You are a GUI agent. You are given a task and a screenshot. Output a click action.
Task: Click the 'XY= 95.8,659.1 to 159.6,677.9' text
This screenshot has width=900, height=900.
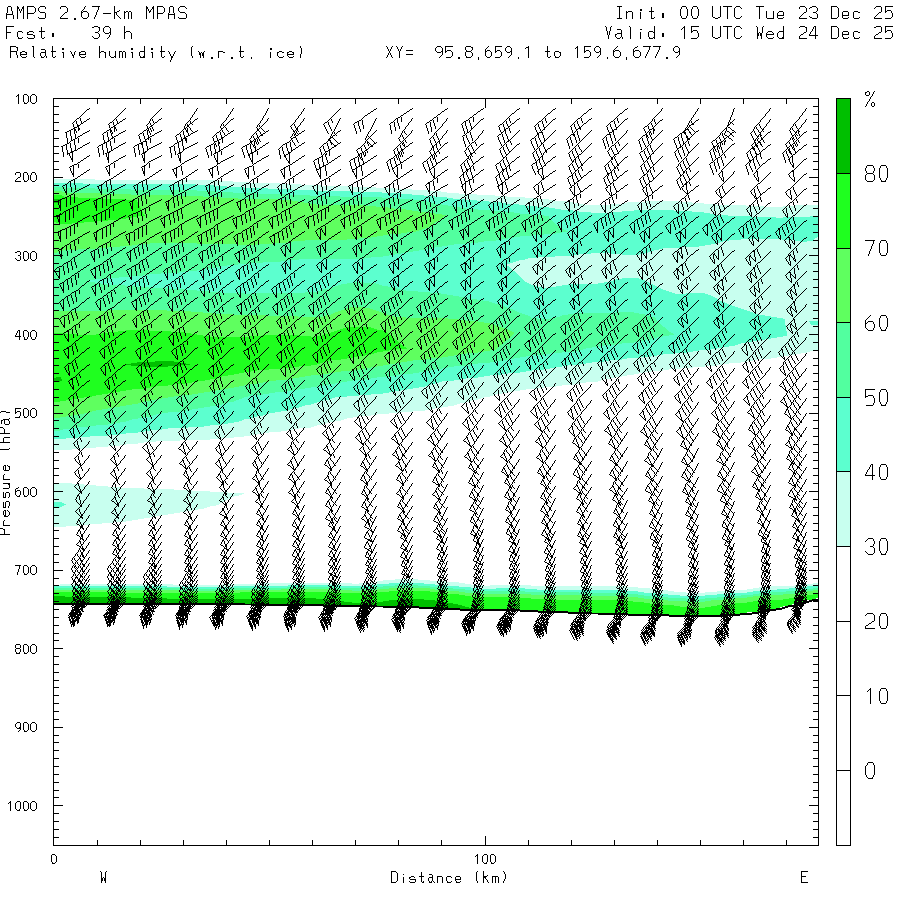click(533, 53)
